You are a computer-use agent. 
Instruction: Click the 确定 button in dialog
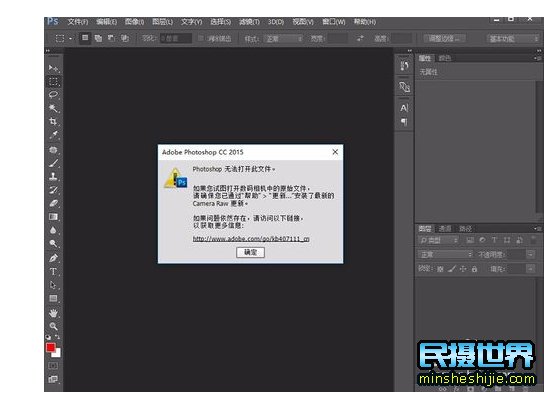click(250, 252)
